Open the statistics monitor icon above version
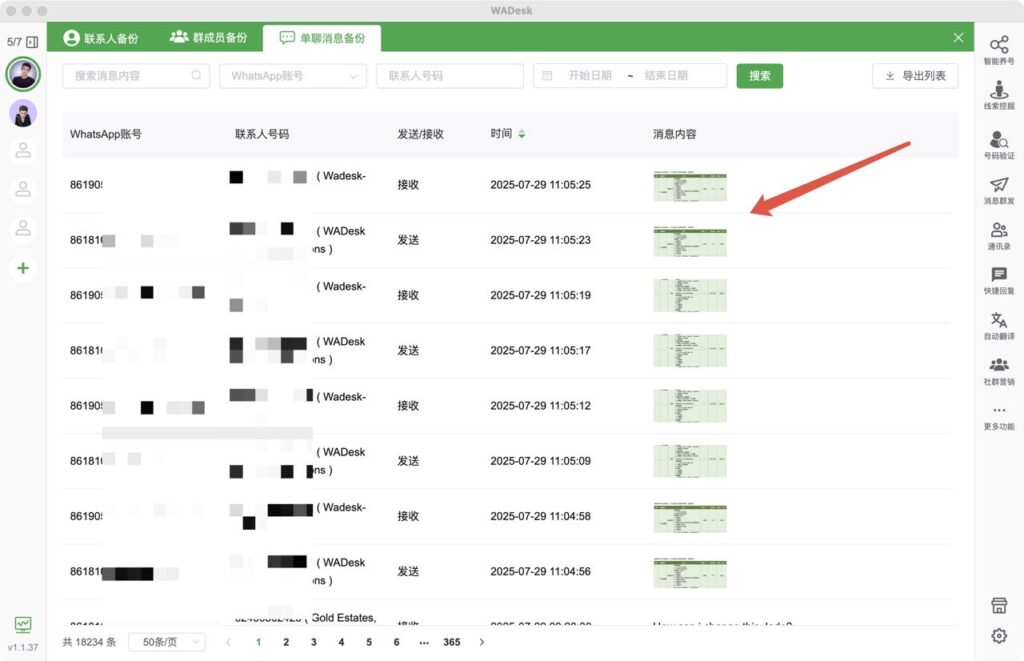Viewport: 1024px width, 661px height. (23, 624)
